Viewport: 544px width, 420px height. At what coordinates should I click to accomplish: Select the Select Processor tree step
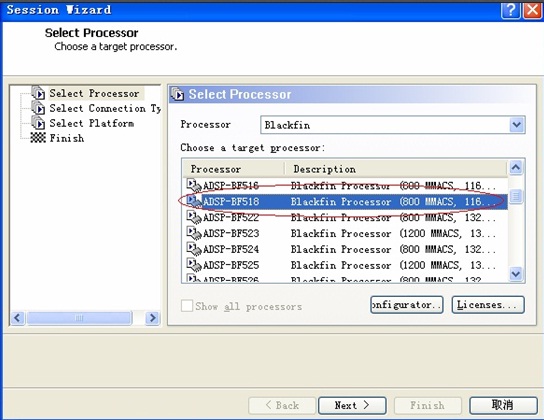(94, 93)
